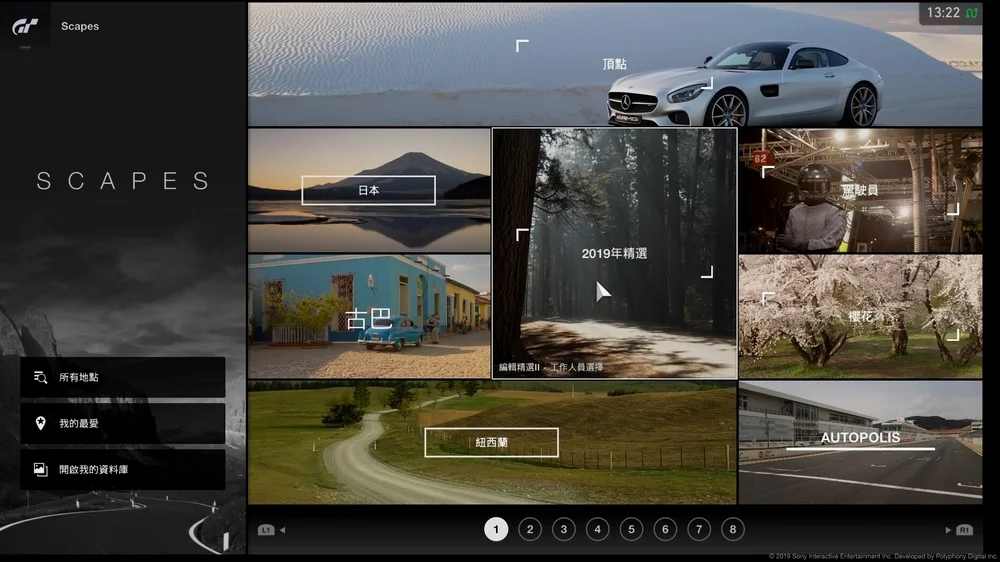Screen dimensions: 1000x562
Task: Open the 駕駛員 driver scapes tile
Action: tap(860, 190)
